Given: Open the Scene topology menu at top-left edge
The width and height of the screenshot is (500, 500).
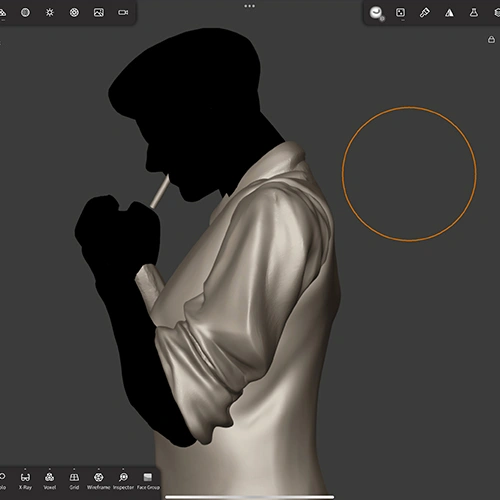Looking at the screenshot, I should pyautogui.click(x=2, y=13).
